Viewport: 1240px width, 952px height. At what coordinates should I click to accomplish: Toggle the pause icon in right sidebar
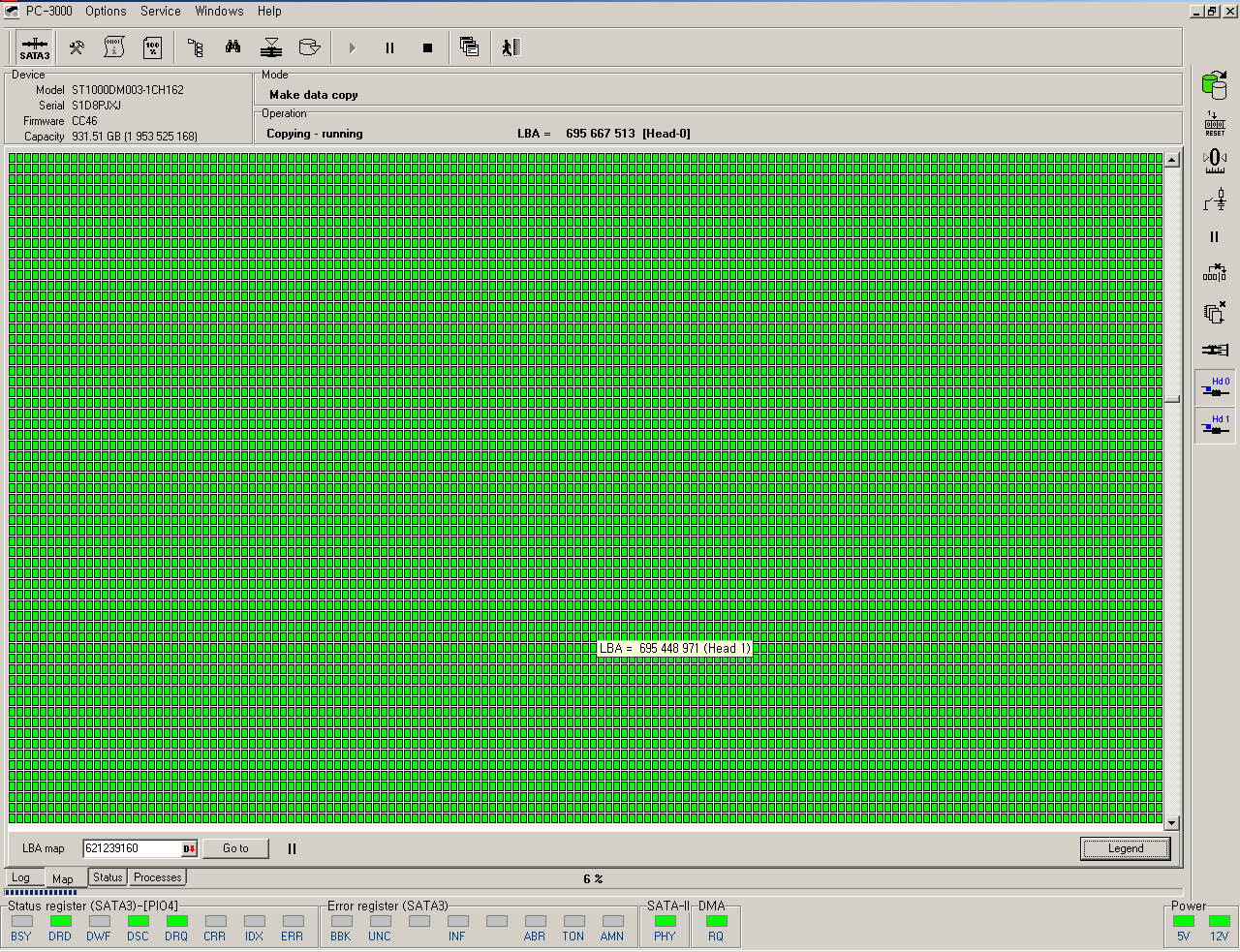click(x=1214, y=237)
